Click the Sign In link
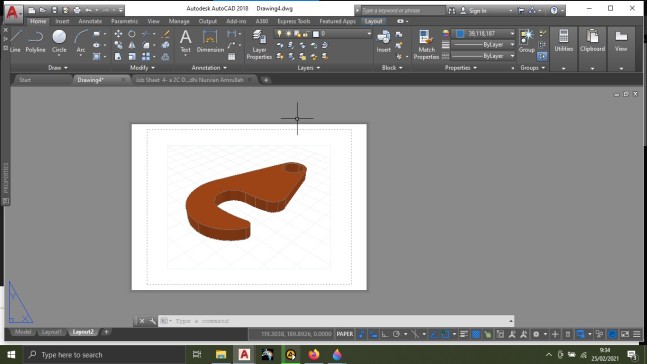Image resolution: width=647 pixels, height=364 pixels. (x=477, y=11)
